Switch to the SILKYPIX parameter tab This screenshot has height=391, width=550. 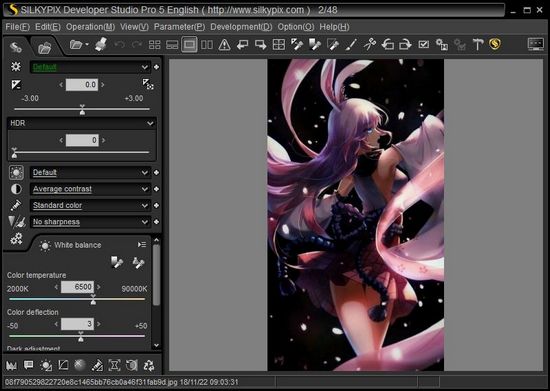[16, 47]
